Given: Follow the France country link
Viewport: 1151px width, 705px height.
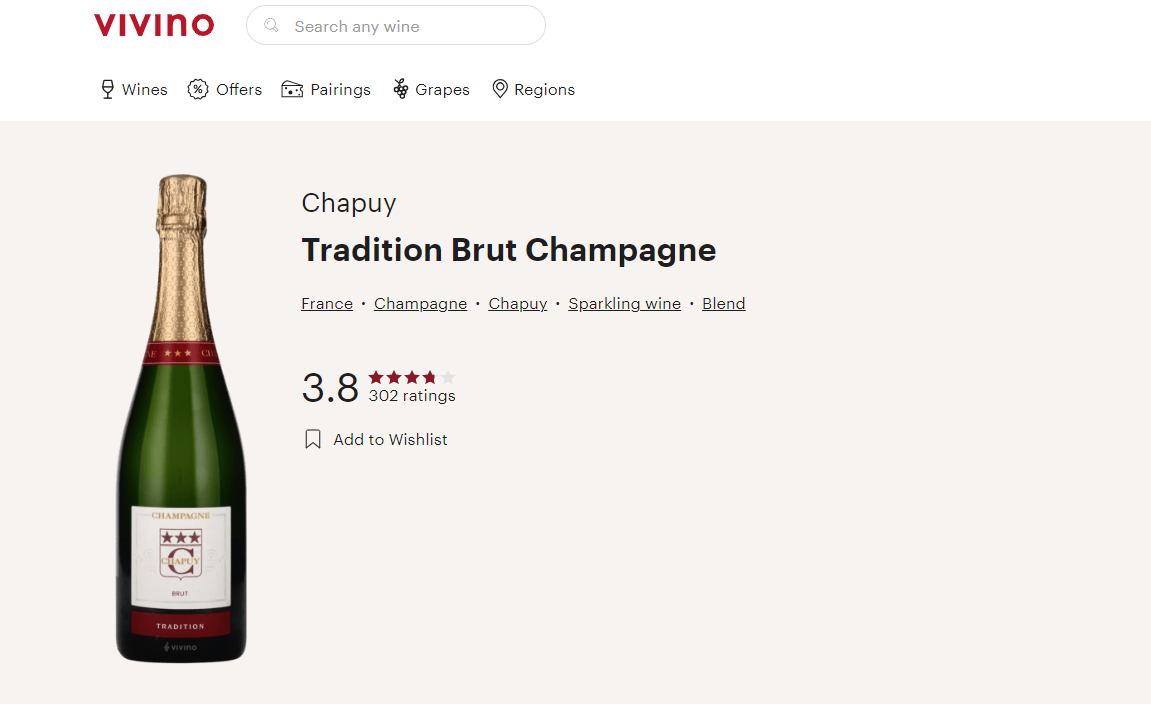Looking at the screenshot, I should (327, 304).
